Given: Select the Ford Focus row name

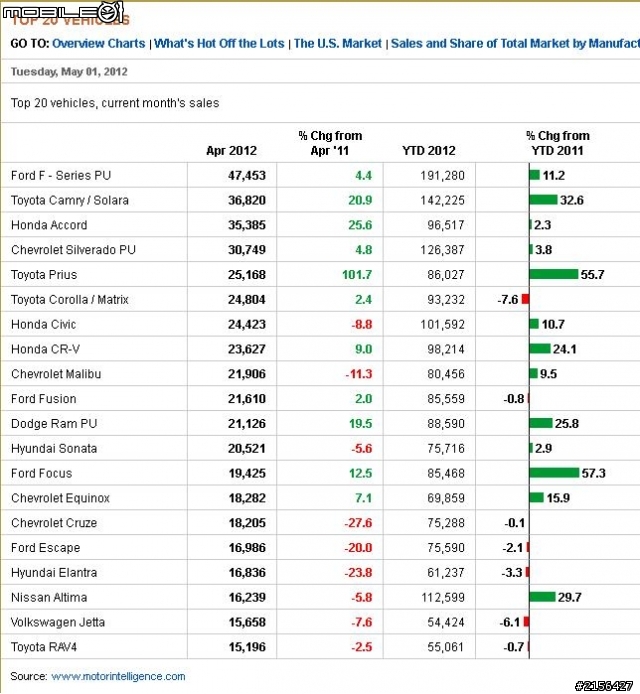Looking at the screenshot, I should point(41,473).
